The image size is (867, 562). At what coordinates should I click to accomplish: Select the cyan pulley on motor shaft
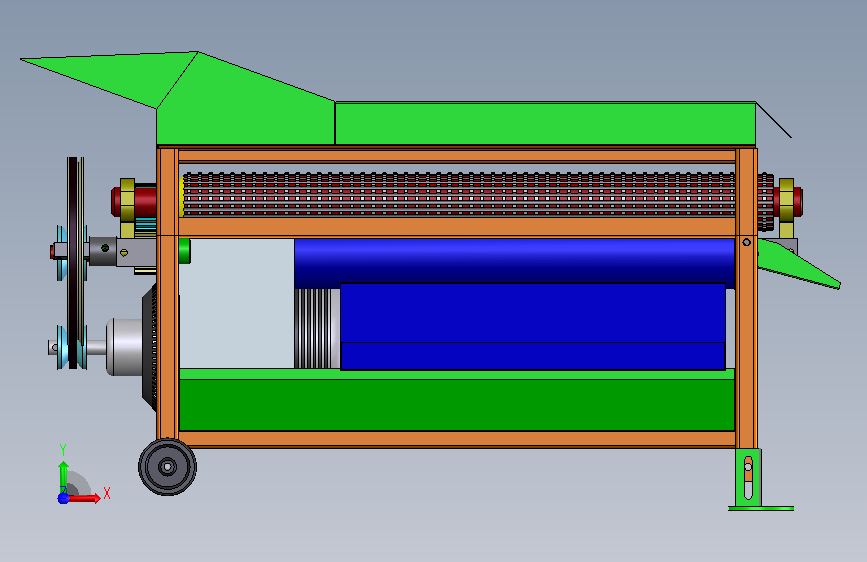click(63, 347)
